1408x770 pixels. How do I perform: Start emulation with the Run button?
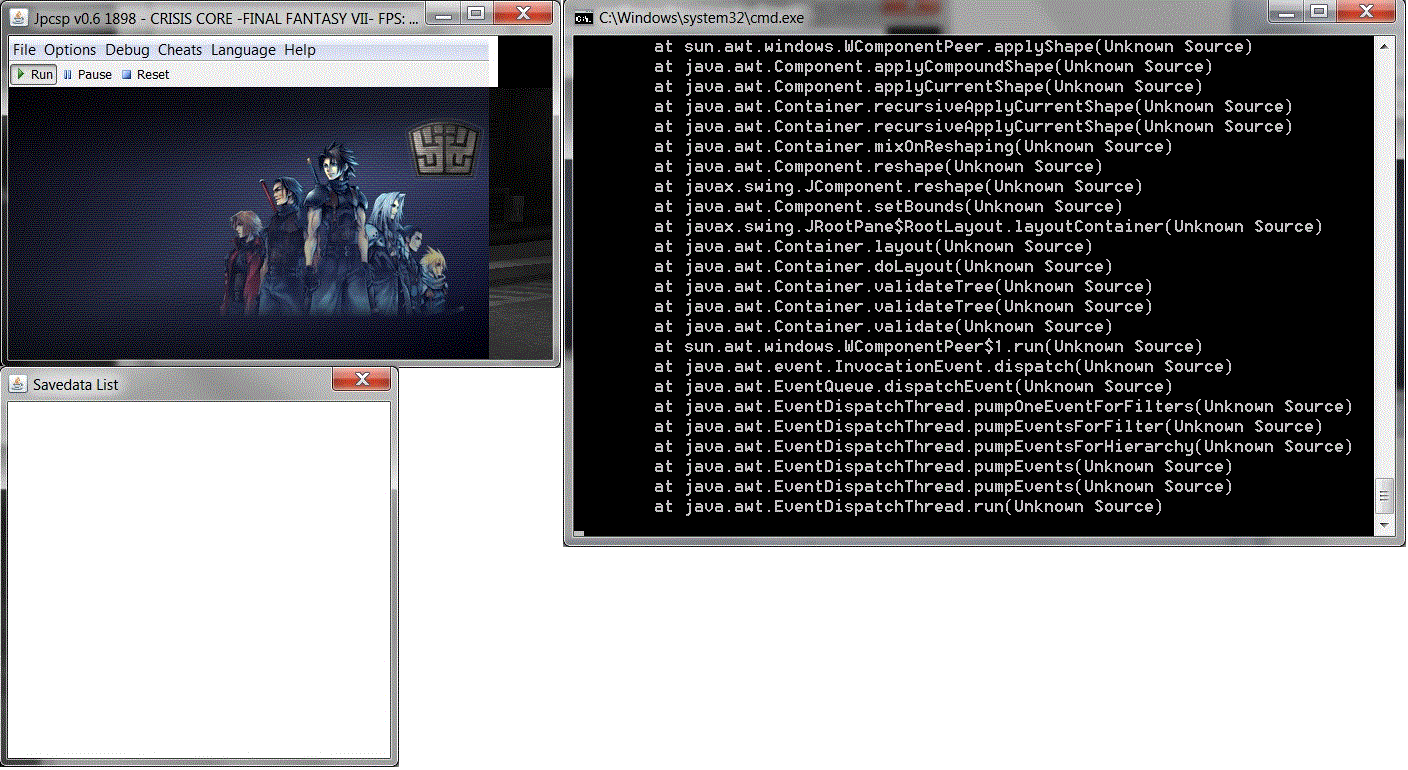tap(34, 75)
